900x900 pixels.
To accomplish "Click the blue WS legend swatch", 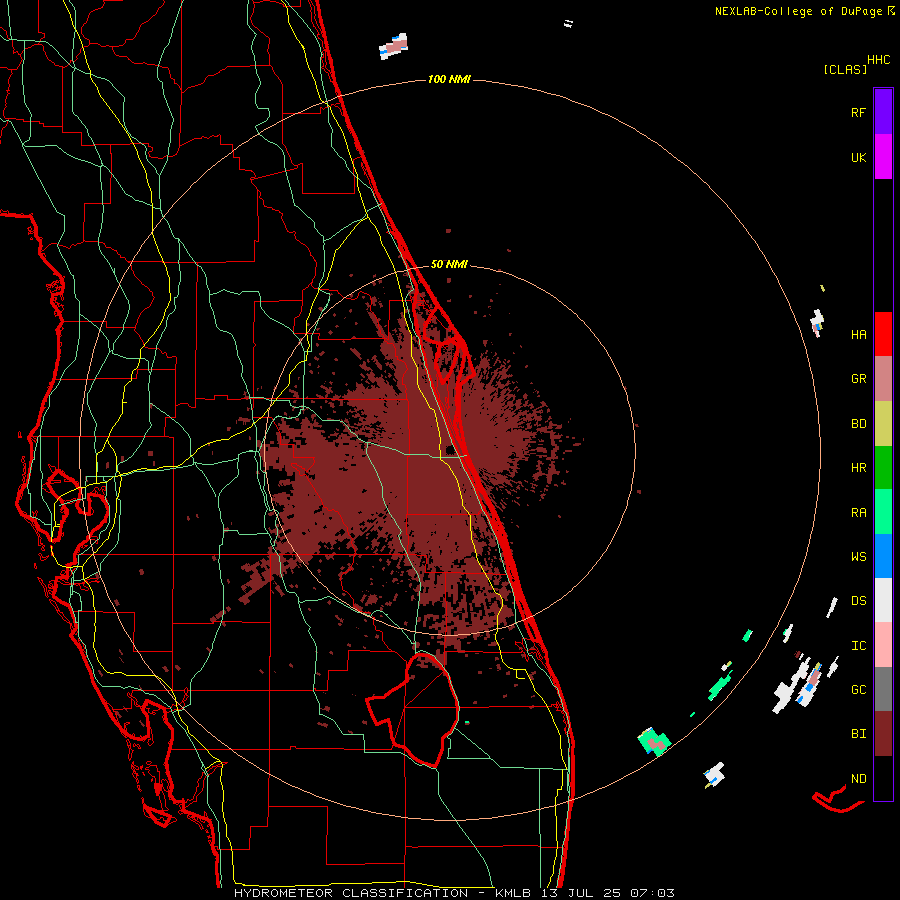I will [883, 556].
